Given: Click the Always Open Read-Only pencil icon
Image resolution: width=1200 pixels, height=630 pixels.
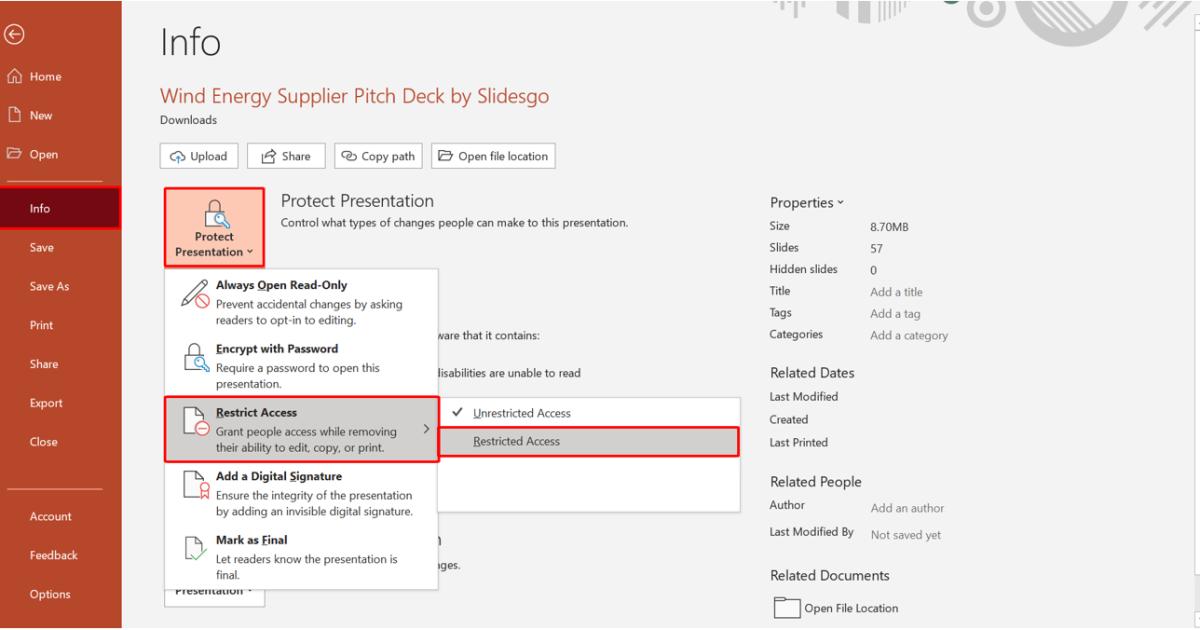Looking at the screenshot, I should (x=195, y=294).
